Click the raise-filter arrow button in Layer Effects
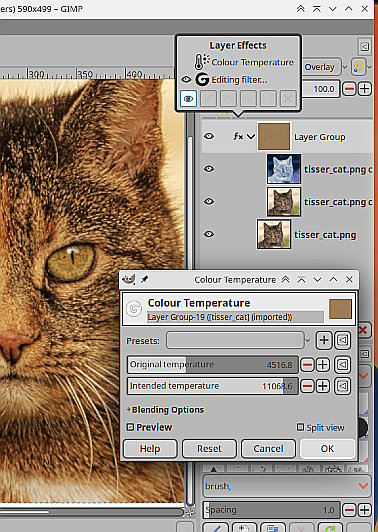Image resolution: width=378 pixels, height=532 pixels. [228, 99]
